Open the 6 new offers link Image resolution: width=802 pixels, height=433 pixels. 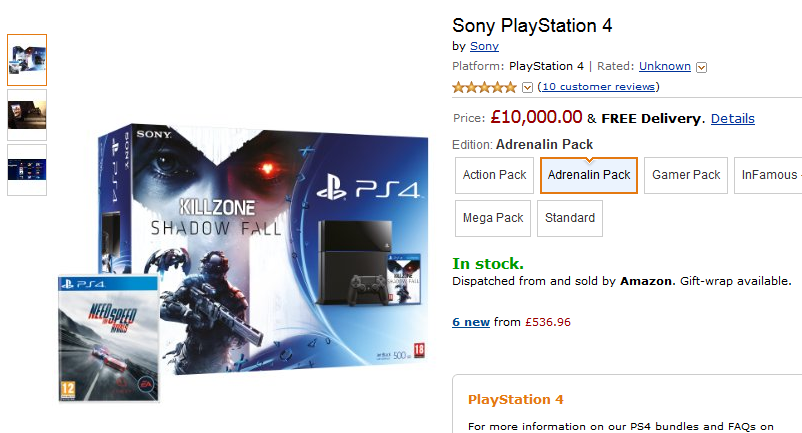tap(471, 322)
